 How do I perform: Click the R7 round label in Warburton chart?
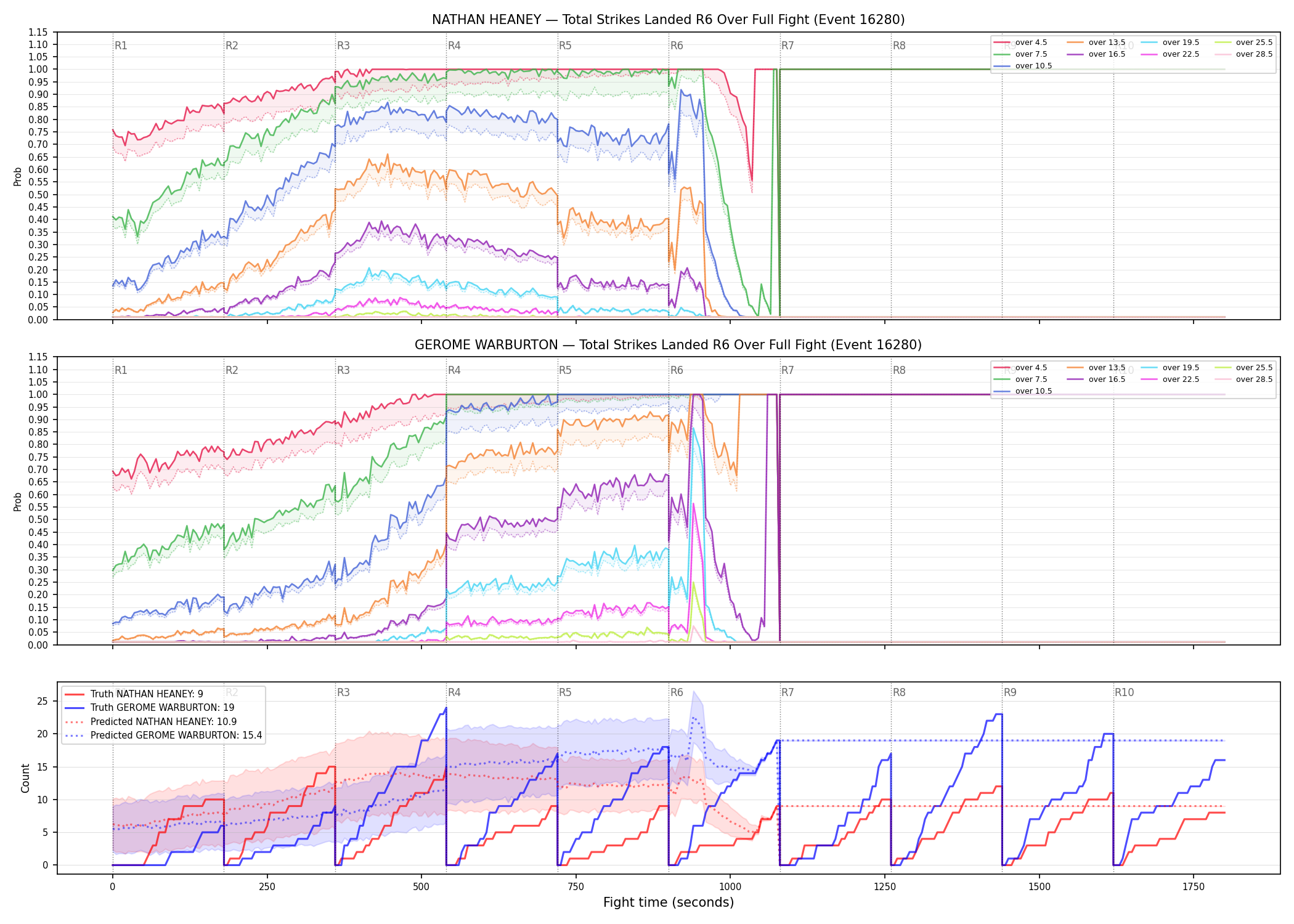tap(787, 370)
